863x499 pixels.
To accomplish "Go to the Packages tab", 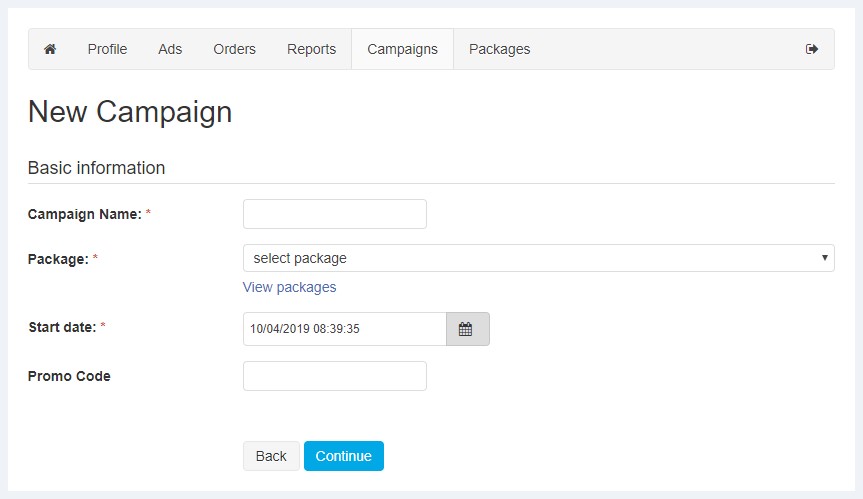I will [x=499, y=49].
